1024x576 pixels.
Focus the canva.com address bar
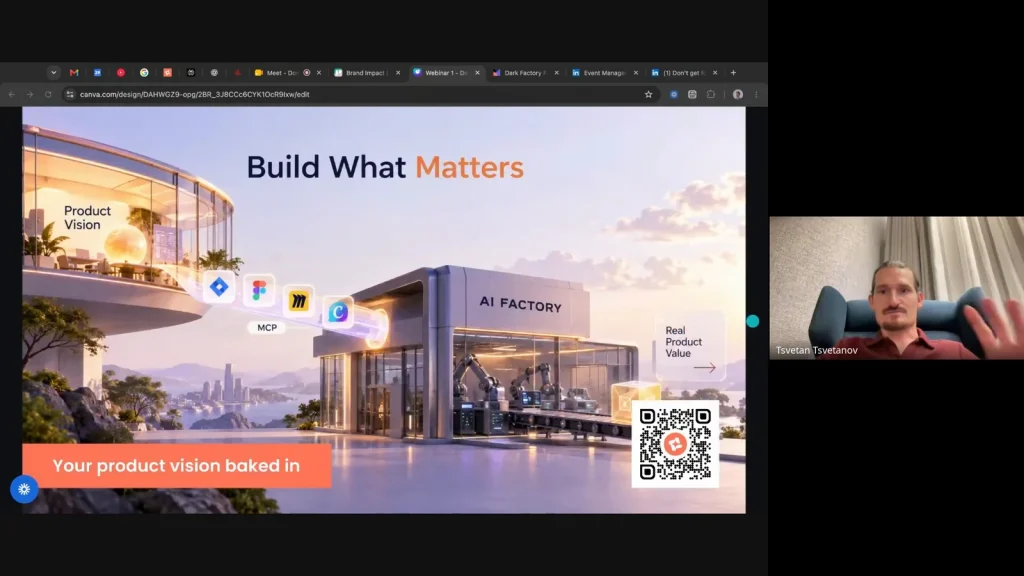(360, 94)
